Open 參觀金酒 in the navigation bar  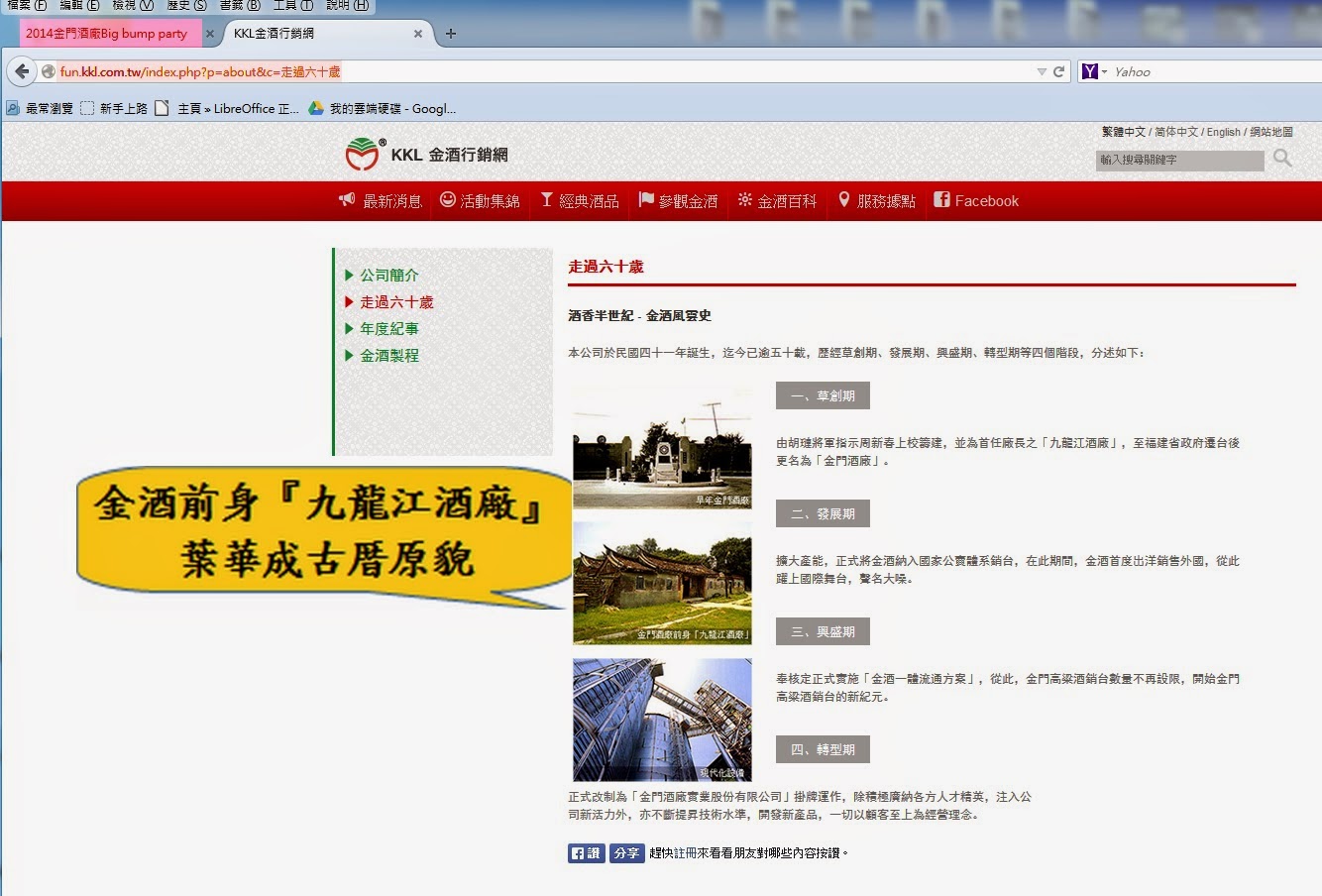click(679, 200)
